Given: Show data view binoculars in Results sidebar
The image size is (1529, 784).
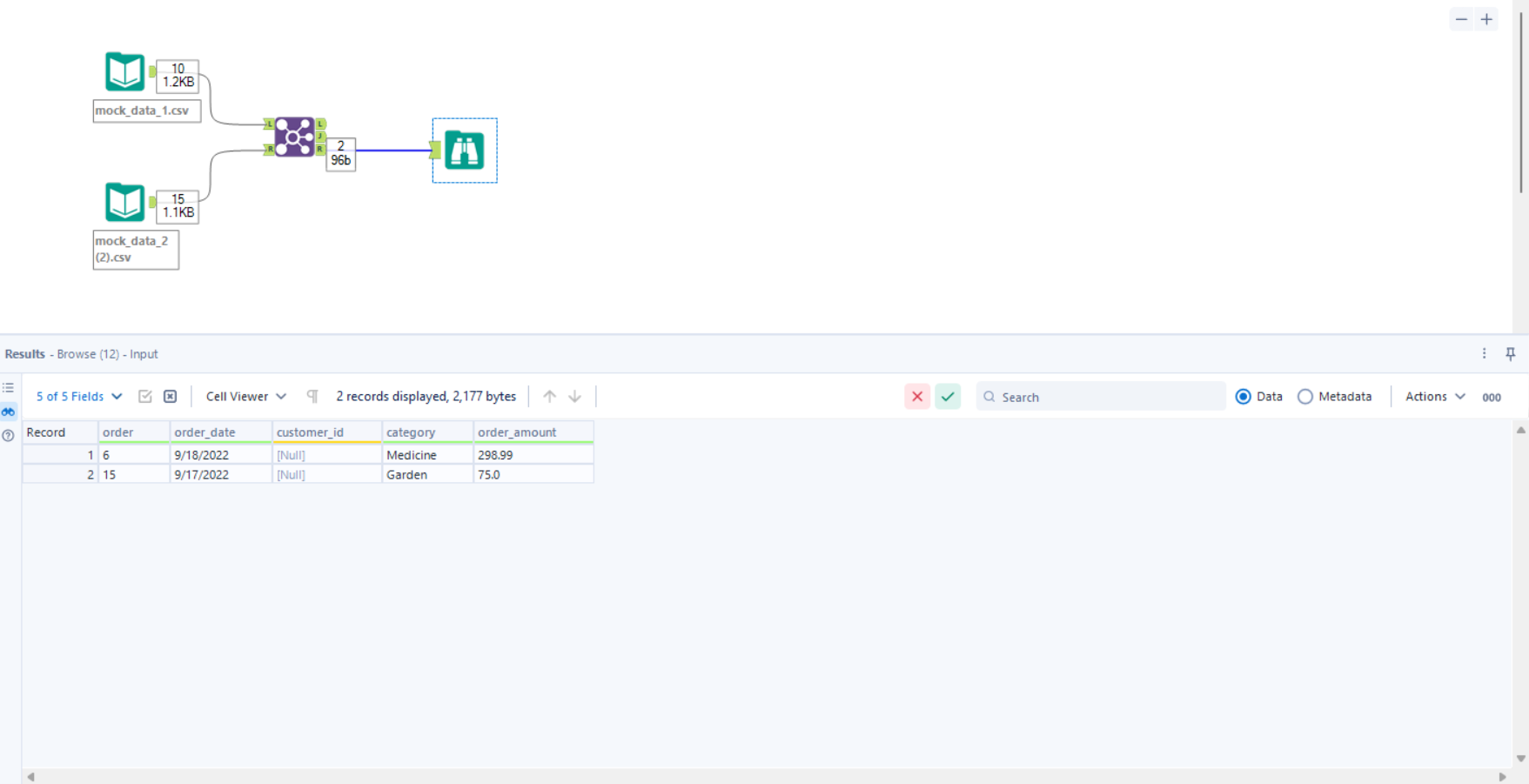Looking at the screenshot, I should click(x=9, y=412).
